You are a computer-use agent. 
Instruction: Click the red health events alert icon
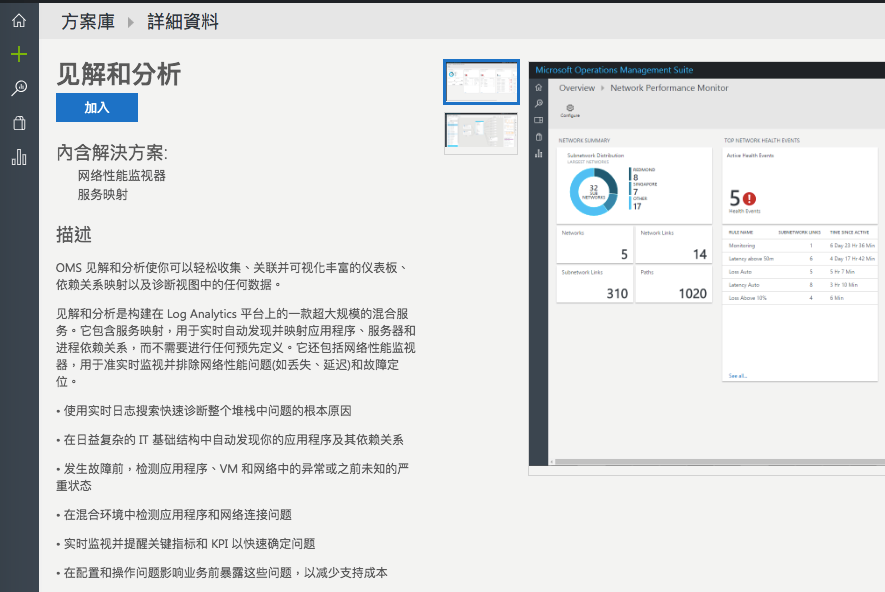[x=749, y=199]
